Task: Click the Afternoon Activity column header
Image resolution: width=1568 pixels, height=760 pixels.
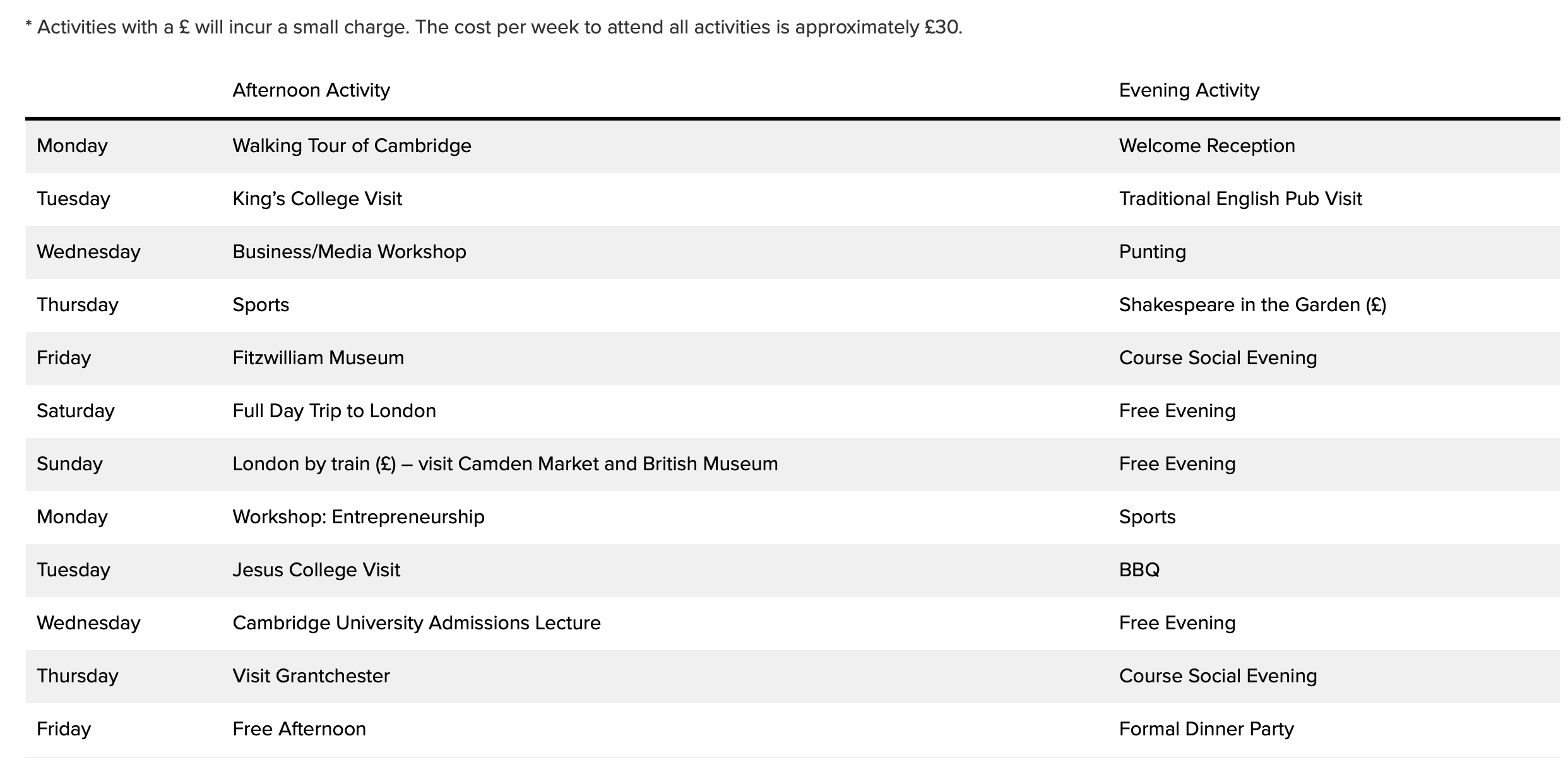Action: pos(311,90)
